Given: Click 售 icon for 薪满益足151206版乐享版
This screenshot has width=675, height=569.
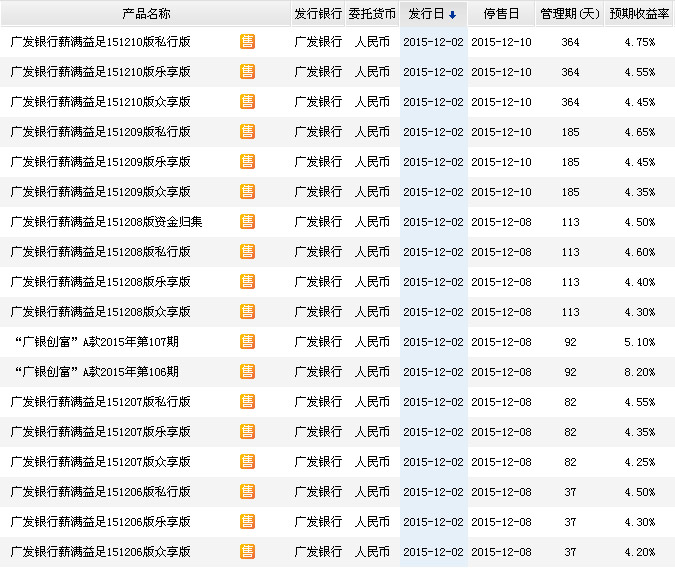Looking at the screenshot, I should [x=248, y=522].
